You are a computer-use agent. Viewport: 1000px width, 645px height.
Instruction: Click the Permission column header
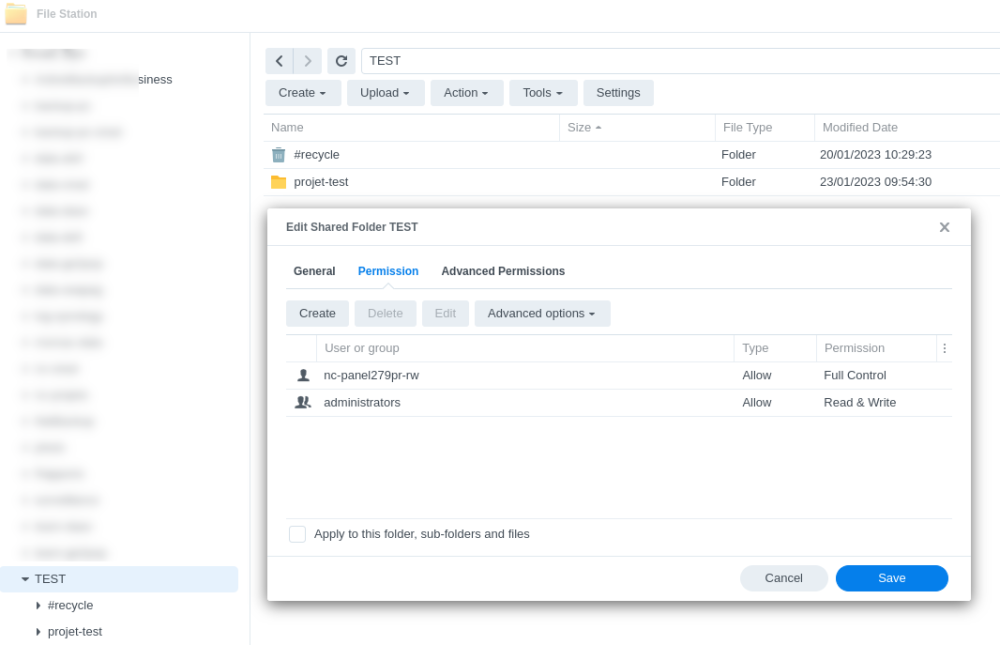pyautogui.click(x=876, y=348)
